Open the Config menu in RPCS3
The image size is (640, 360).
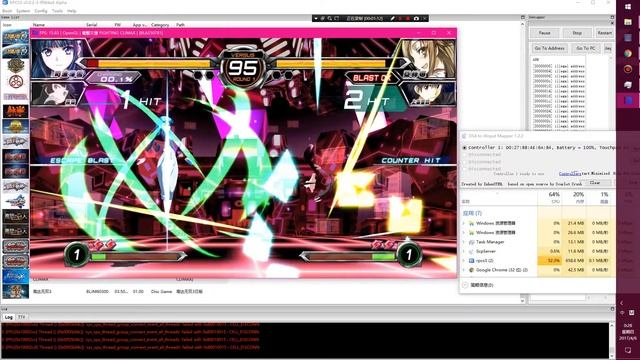[40, 11]
